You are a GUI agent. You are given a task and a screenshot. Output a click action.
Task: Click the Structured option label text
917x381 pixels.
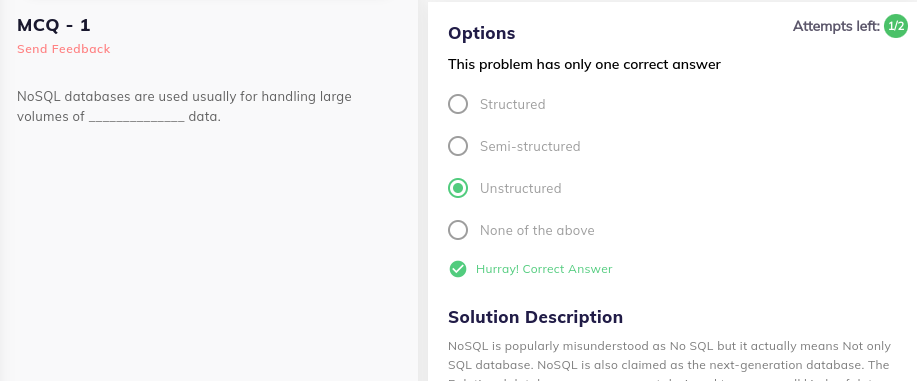coord(512,104)
